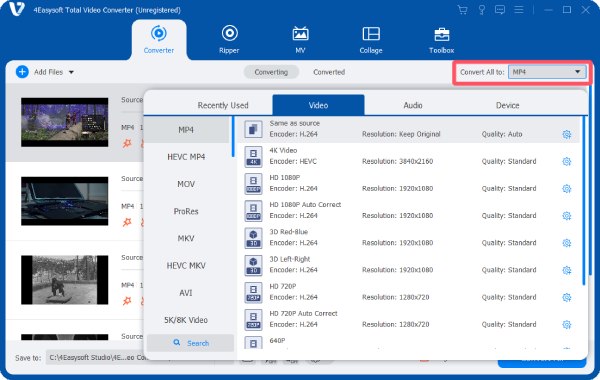Open settings gear for Same as source
Viewport: 600px width, 380px height.
click(x=567, y=134)
